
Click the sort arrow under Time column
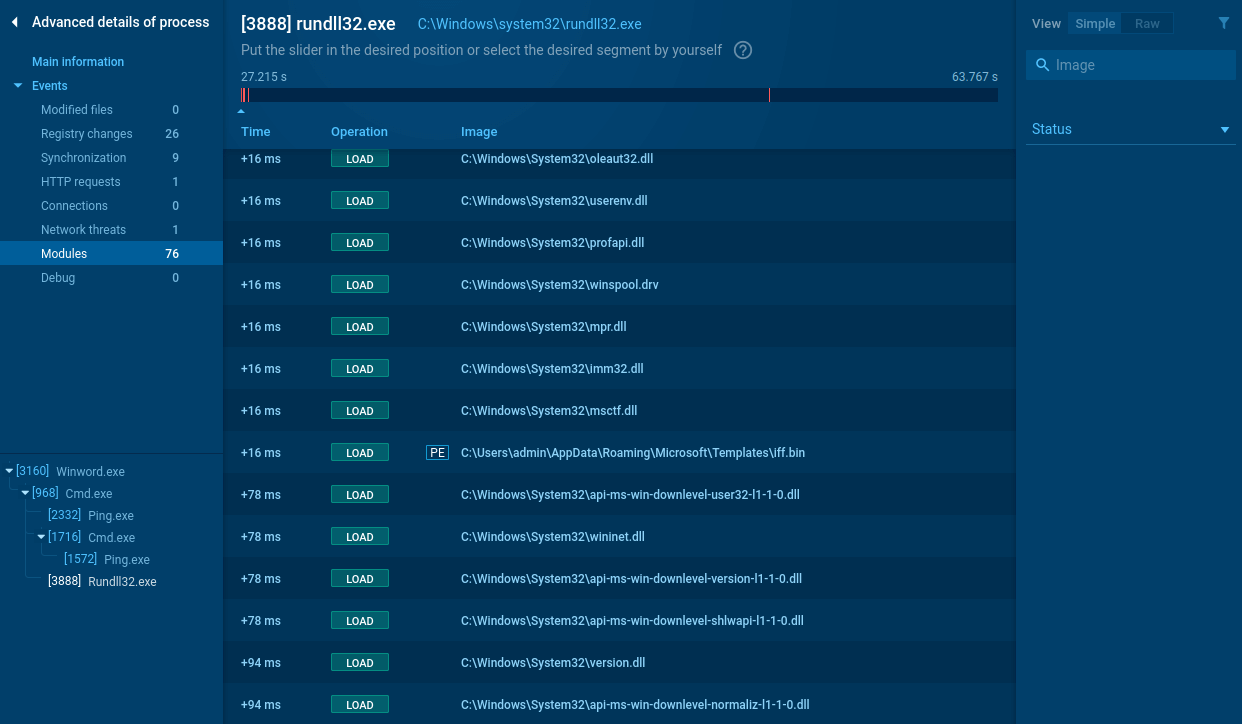[241, 112]
